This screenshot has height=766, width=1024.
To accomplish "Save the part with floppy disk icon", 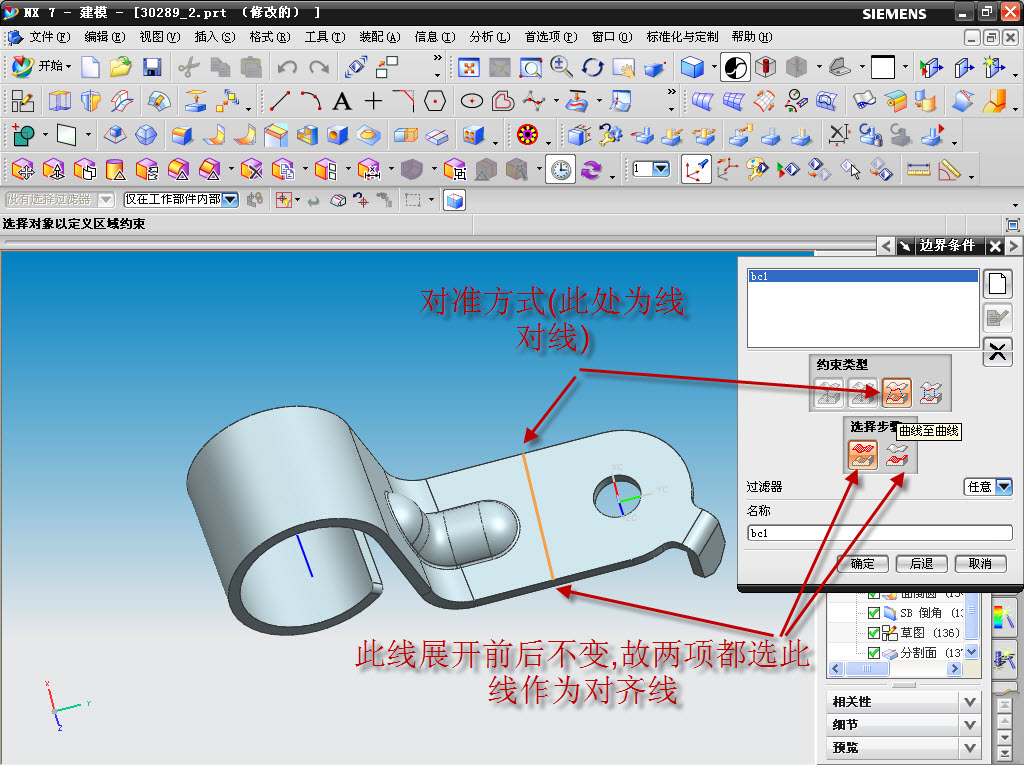I will [x=152, y=67].
